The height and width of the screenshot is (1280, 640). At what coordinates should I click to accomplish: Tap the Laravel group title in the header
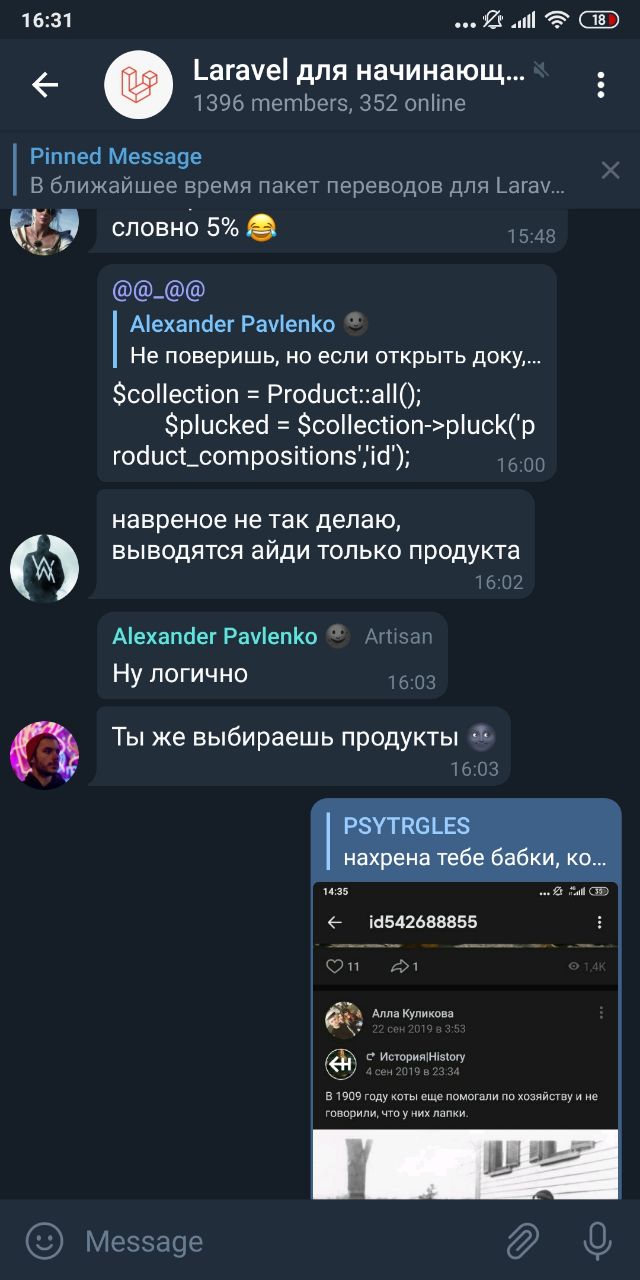point(358,70)
